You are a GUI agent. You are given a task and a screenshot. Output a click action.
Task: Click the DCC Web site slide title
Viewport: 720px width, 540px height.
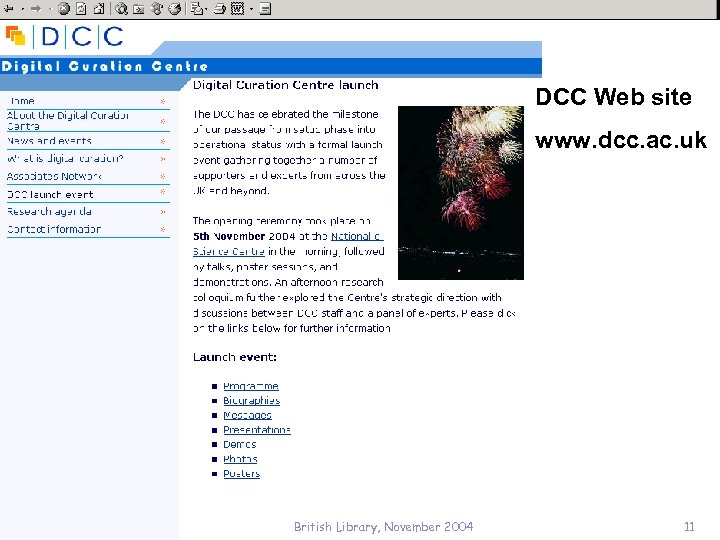(613, 97)
